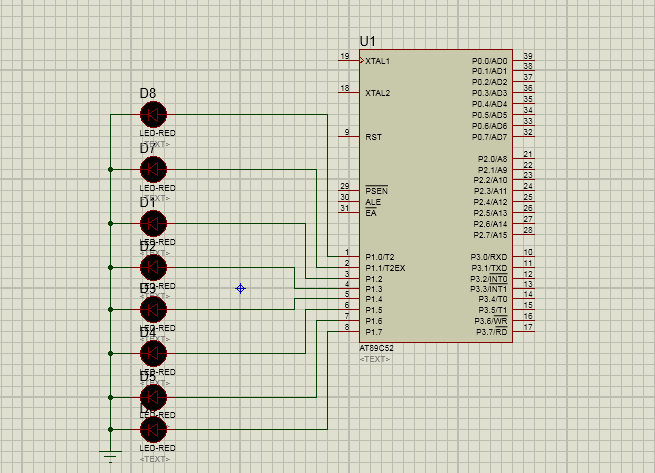Select the P3.7/RD pin
Viewport: 655px width, 473px height.
[491, 331]
